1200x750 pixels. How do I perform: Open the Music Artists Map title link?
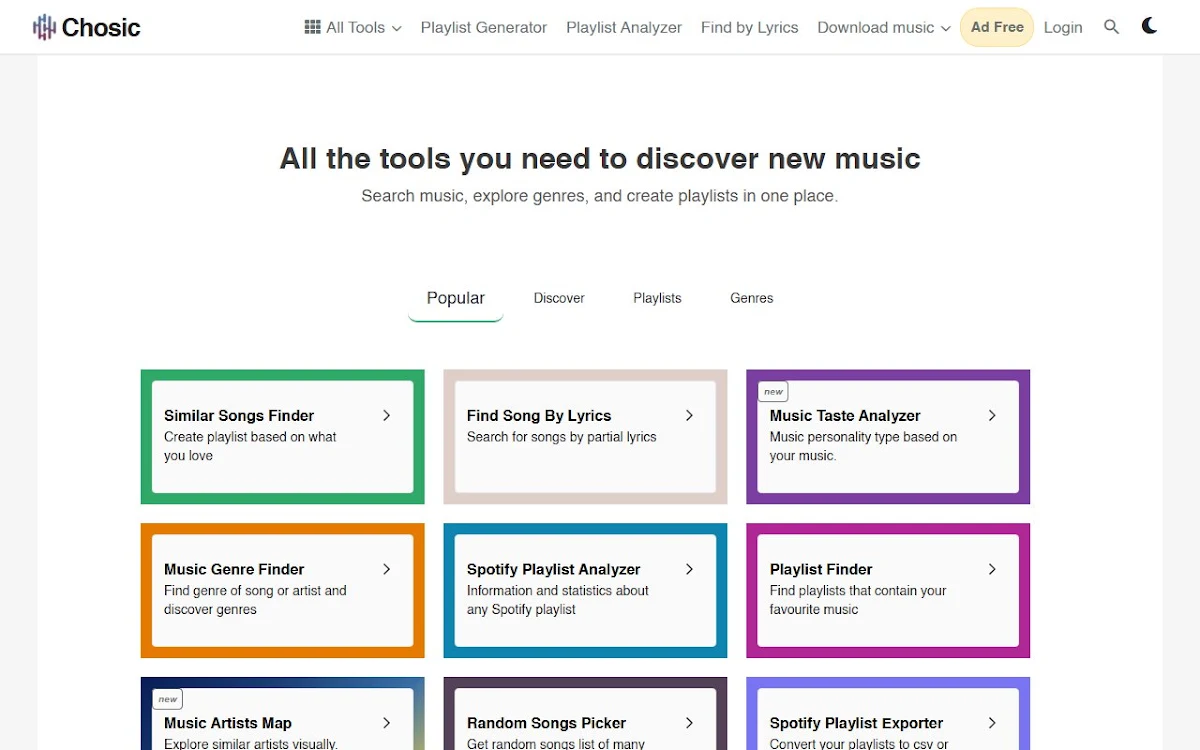[228, 724]
